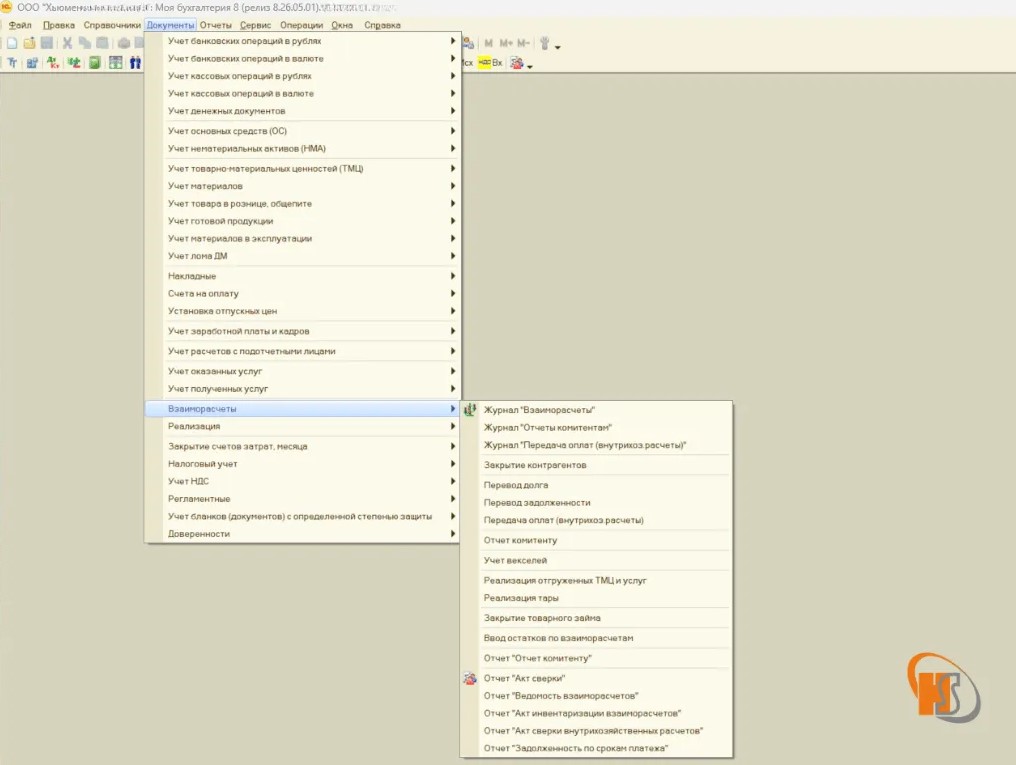Image resolution: width=1016 pixels, height=765 pixels.
Task: Click the Print printer icon
Action: pos(124,43)
